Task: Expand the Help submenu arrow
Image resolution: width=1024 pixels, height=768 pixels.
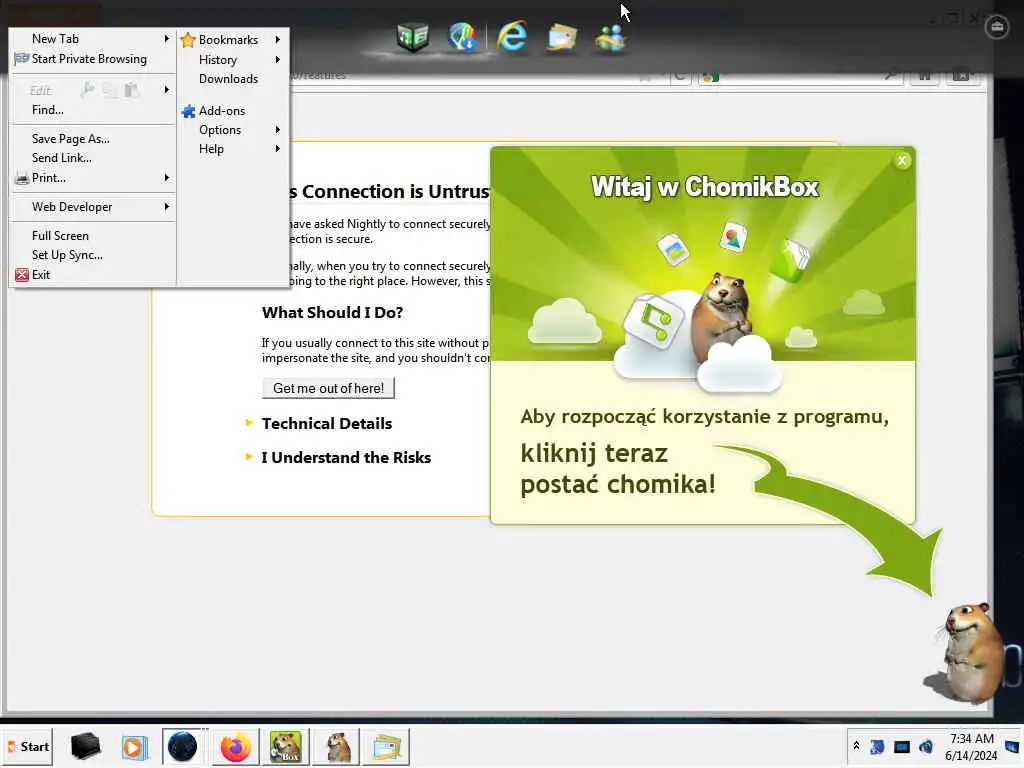Action: pos(278,149)
